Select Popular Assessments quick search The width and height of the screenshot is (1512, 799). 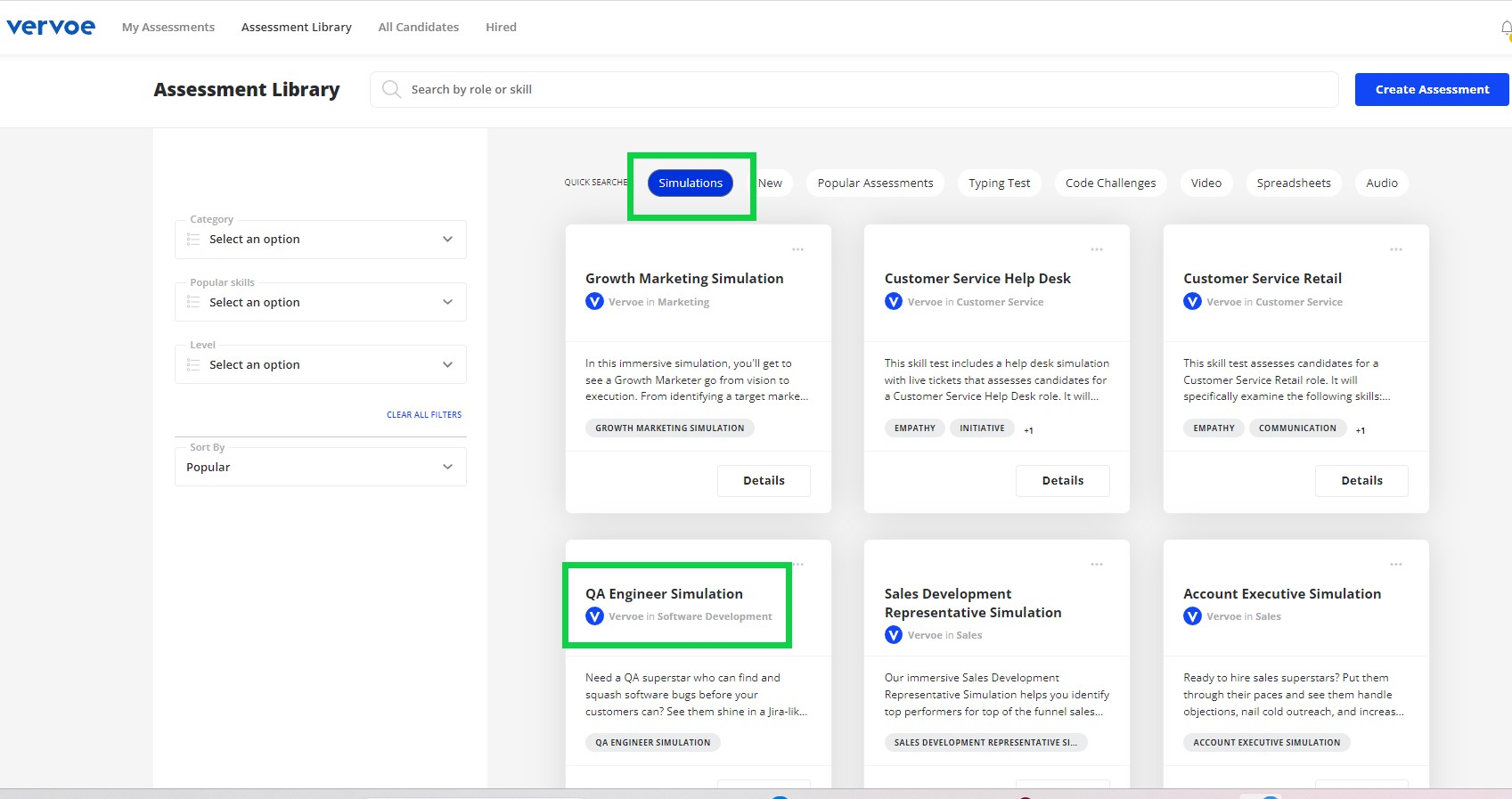(x=876, y=183)
